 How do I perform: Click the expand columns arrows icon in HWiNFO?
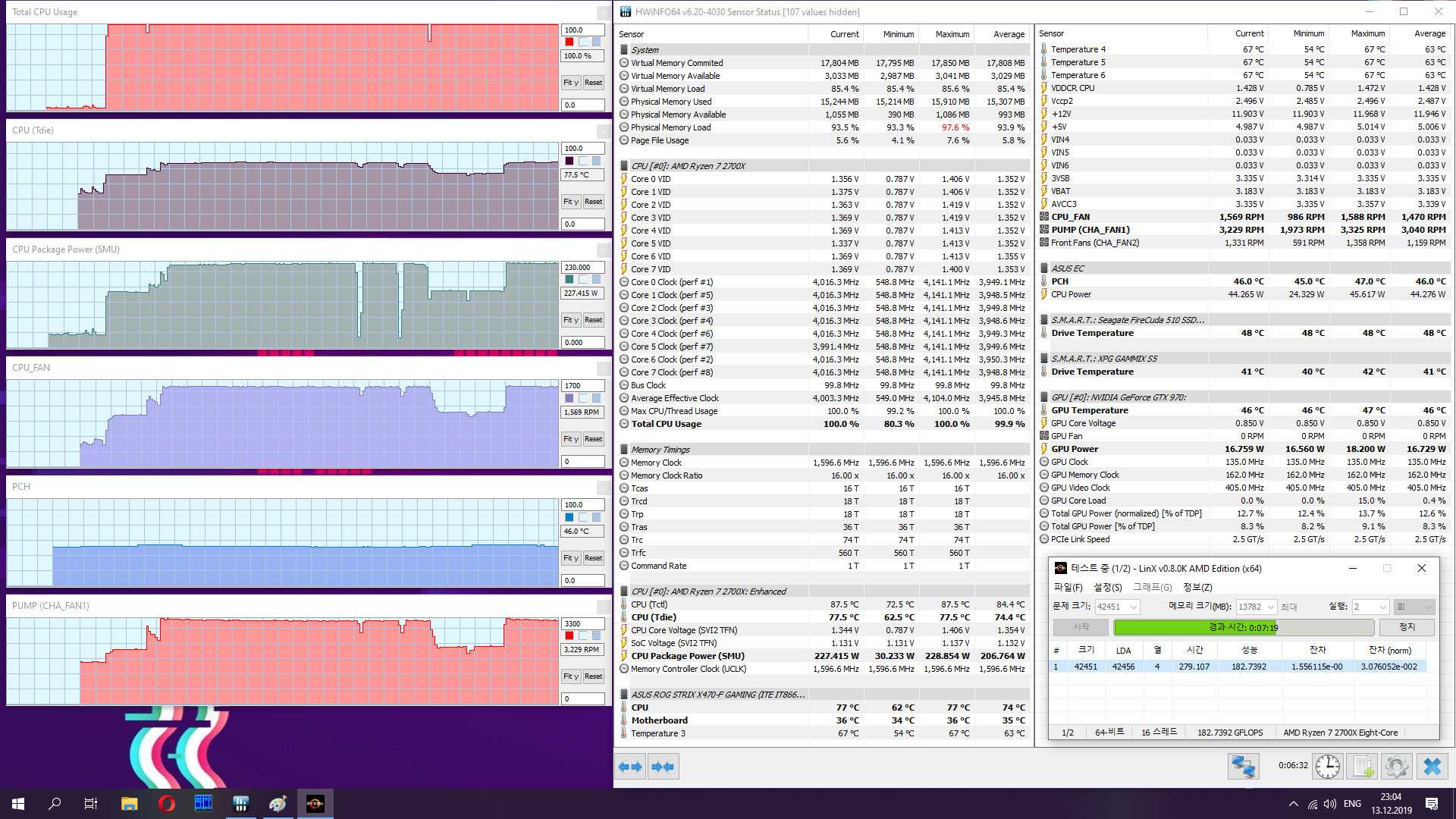click(x=630, y=767)
